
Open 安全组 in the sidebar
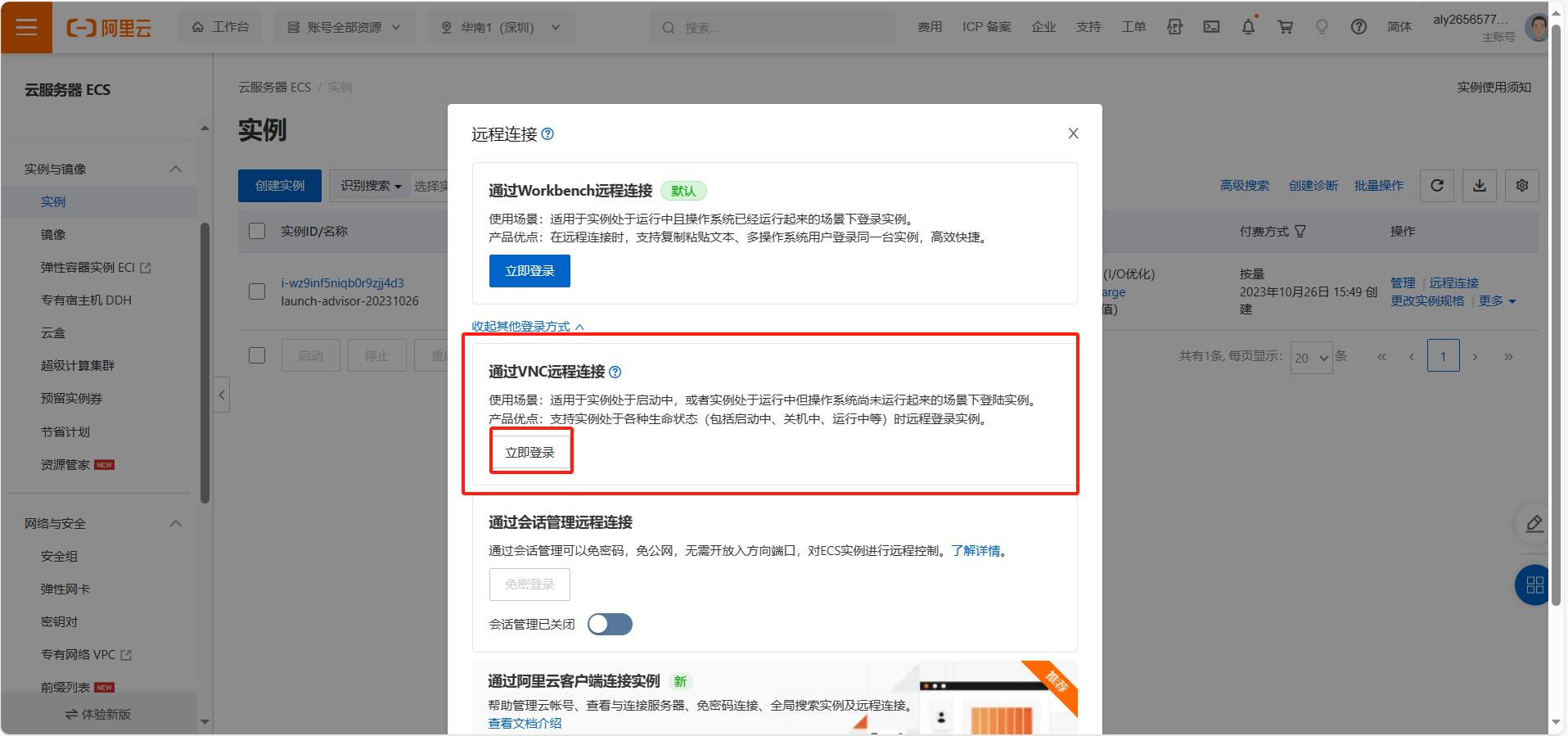[x=59, y=556]
